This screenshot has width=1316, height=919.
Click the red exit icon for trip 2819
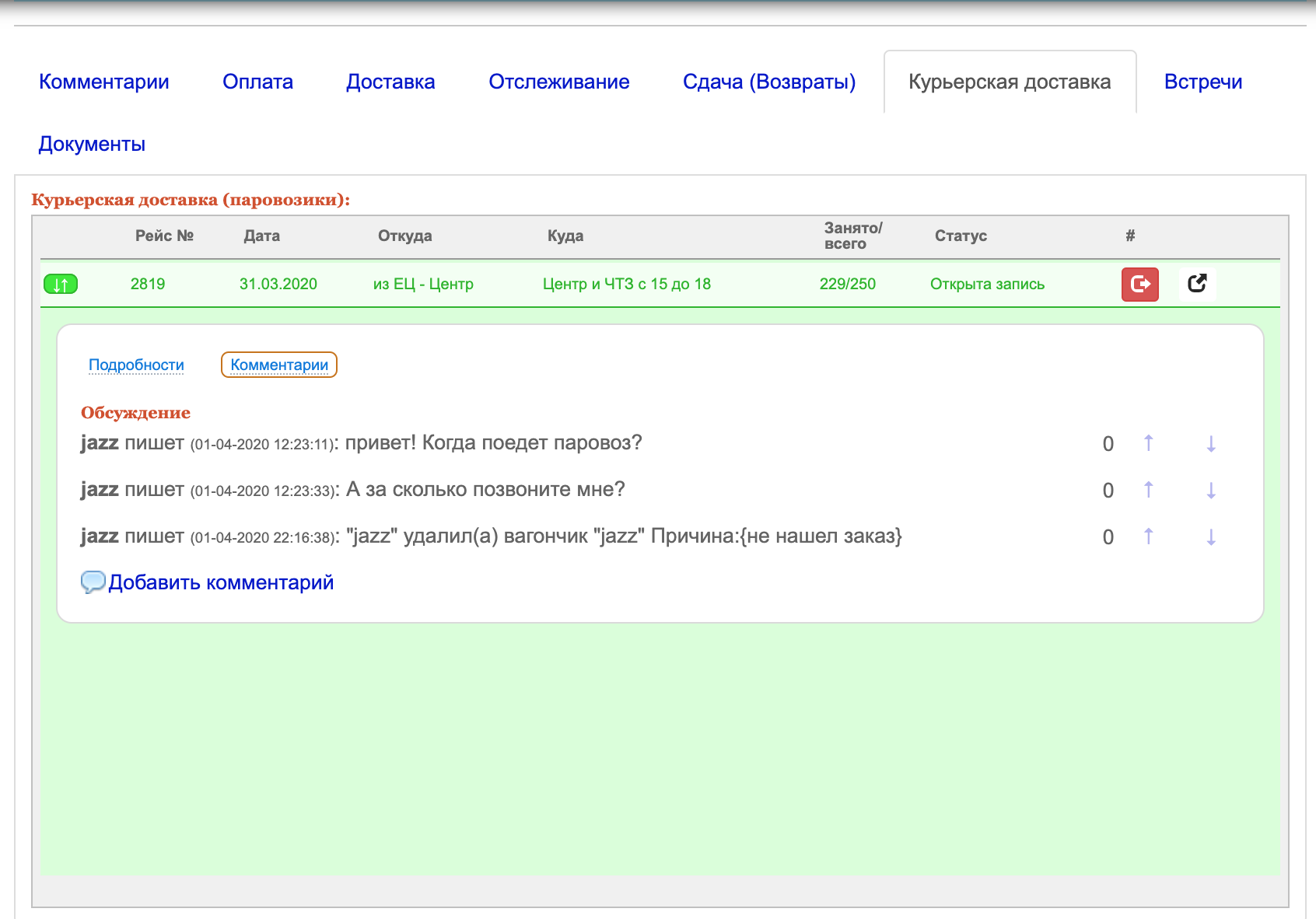pyautogui.click(x=1140, y=284)
